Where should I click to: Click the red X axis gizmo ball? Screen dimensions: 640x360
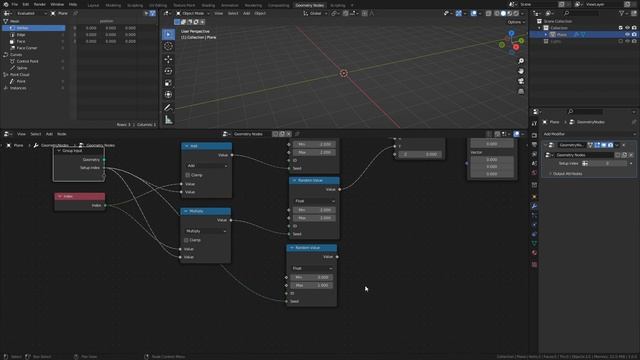[x=516, y=47]
